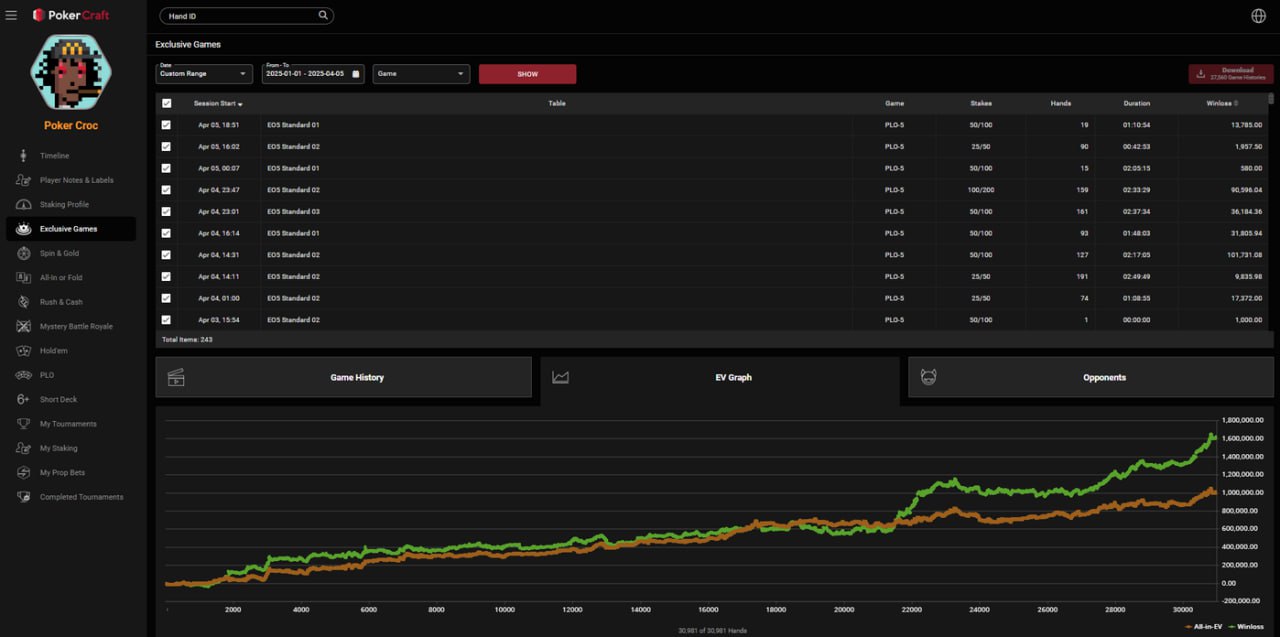1280x637 pixels.
Task: Click the Rush & Cash icon
Action: 23,302
